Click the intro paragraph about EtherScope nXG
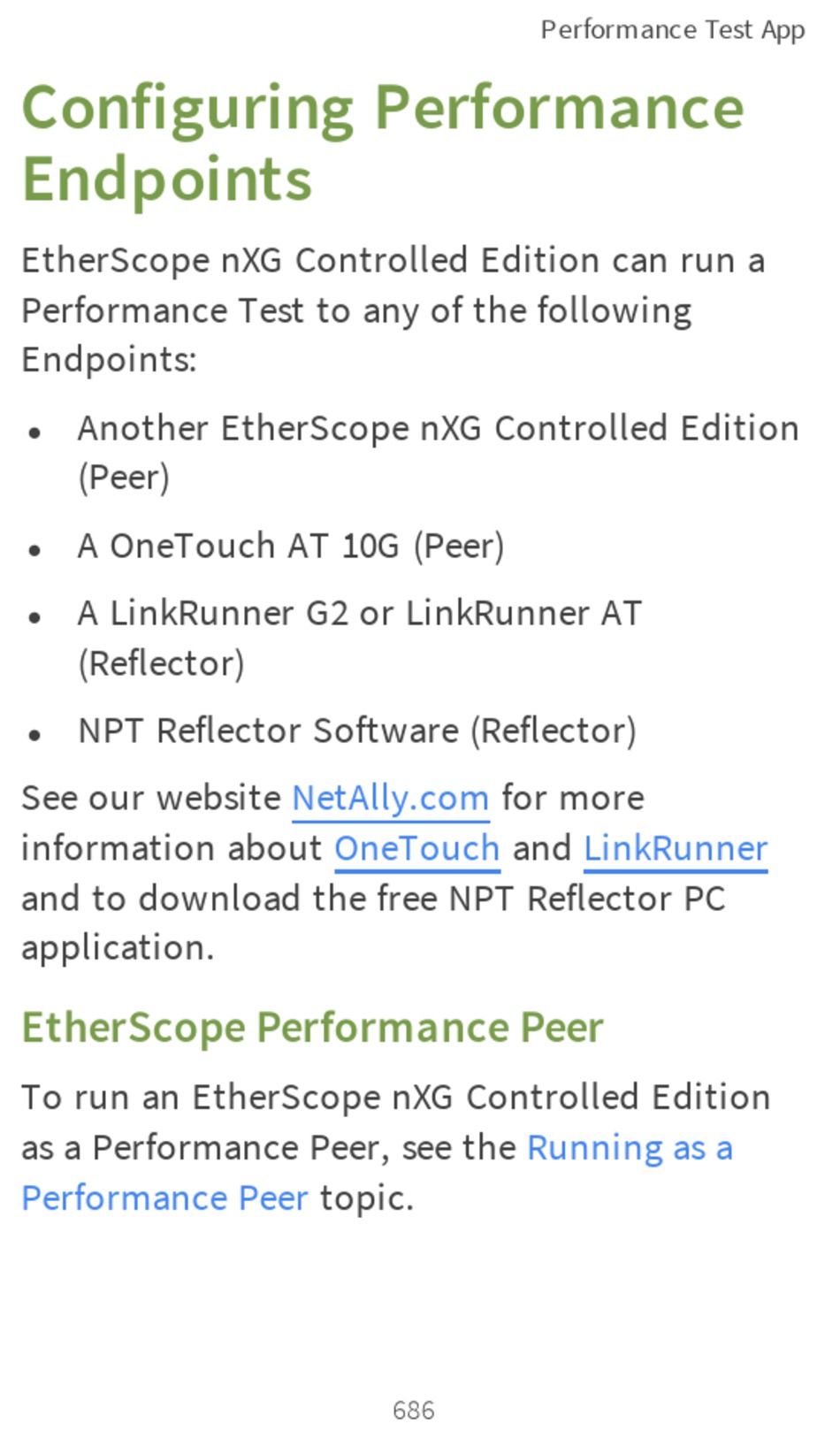 click(x=393, y=310)
